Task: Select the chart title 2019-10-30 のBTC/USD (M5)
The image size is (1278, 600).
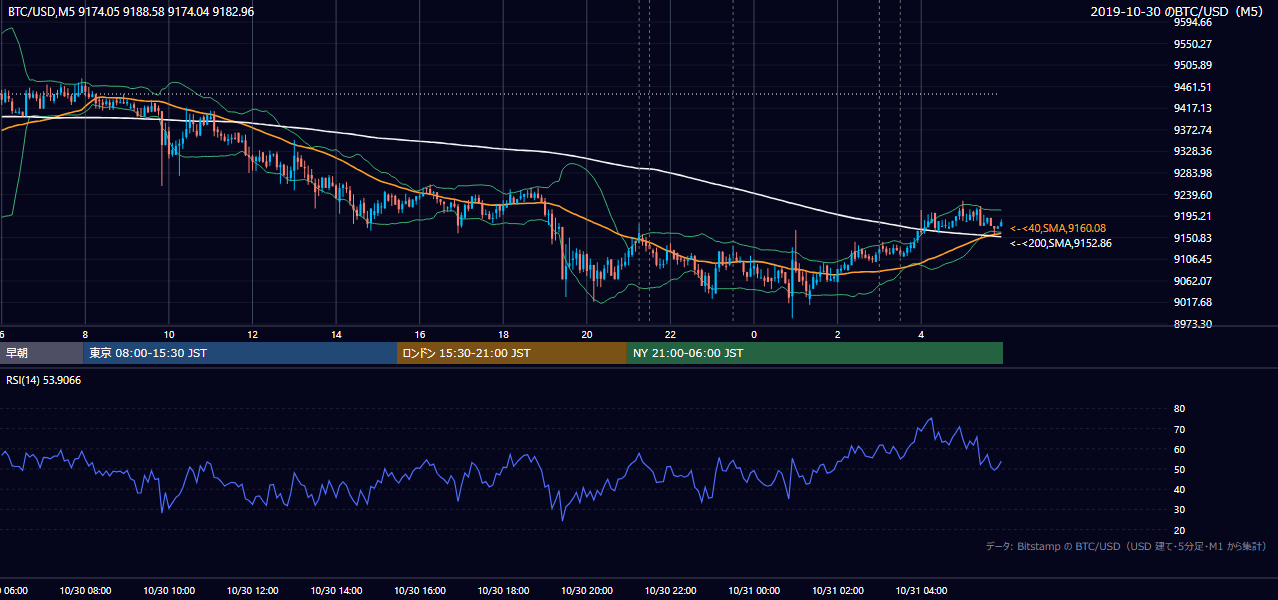Action: click(x=1179, y=11)
